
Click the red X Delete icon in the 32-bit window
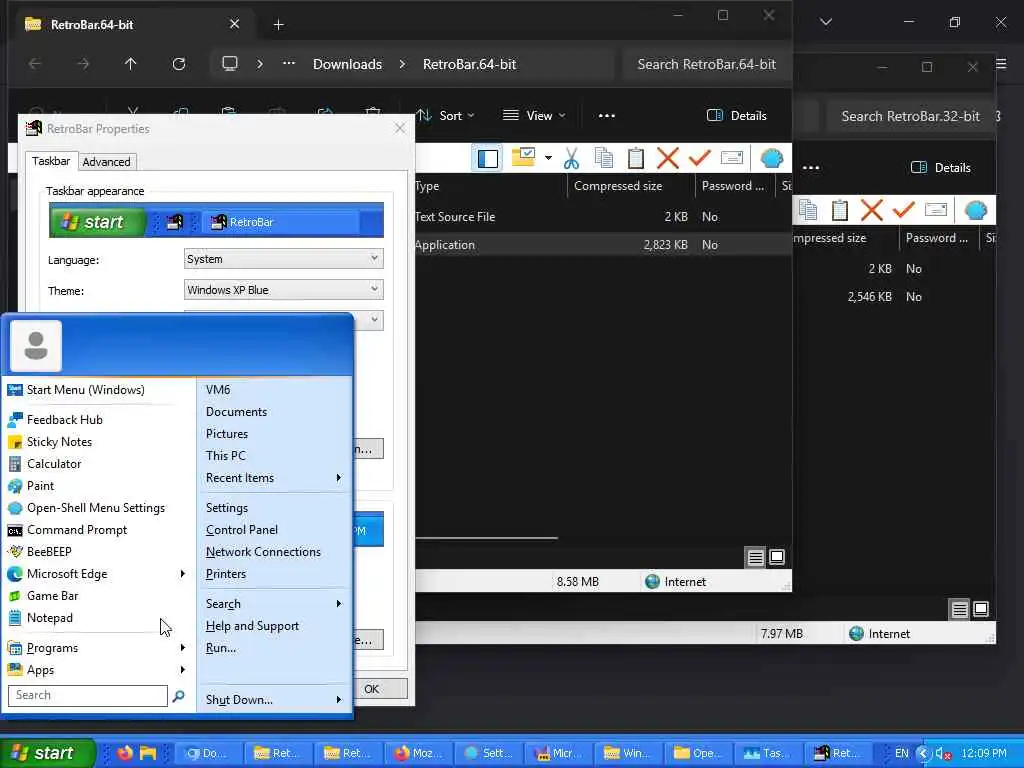(872, 210)
